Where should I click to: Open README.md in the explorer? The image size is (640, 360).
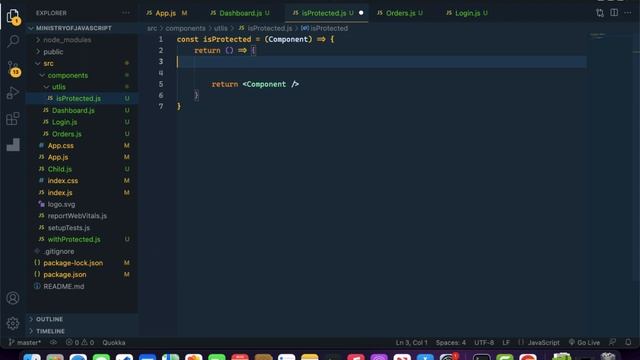(64, 287)
